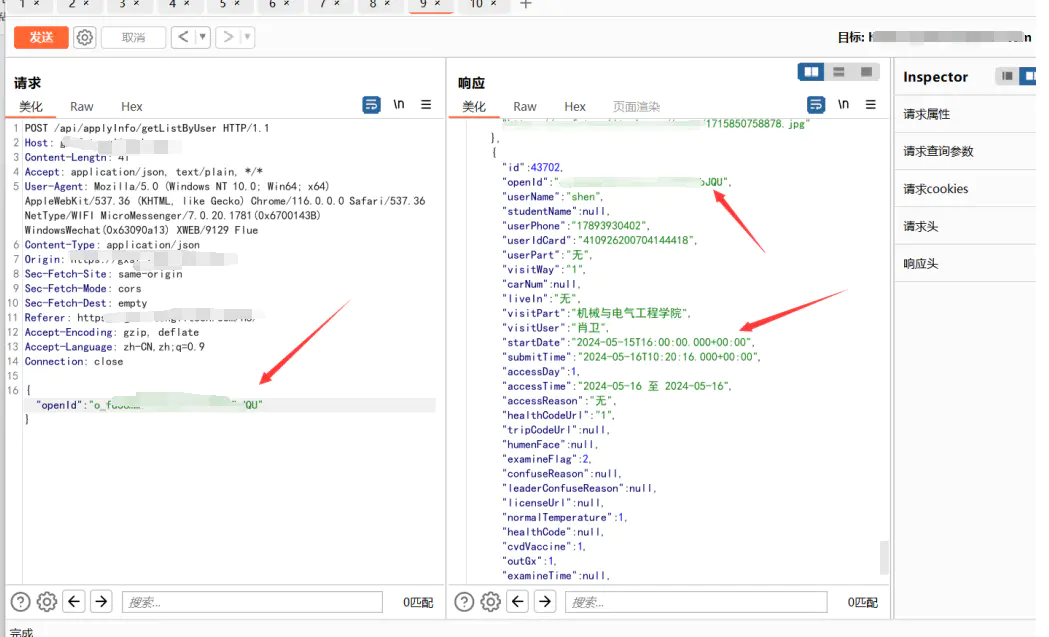Click the Sec-Fetch-Mode: cors header line

click(x=83, y=288)
